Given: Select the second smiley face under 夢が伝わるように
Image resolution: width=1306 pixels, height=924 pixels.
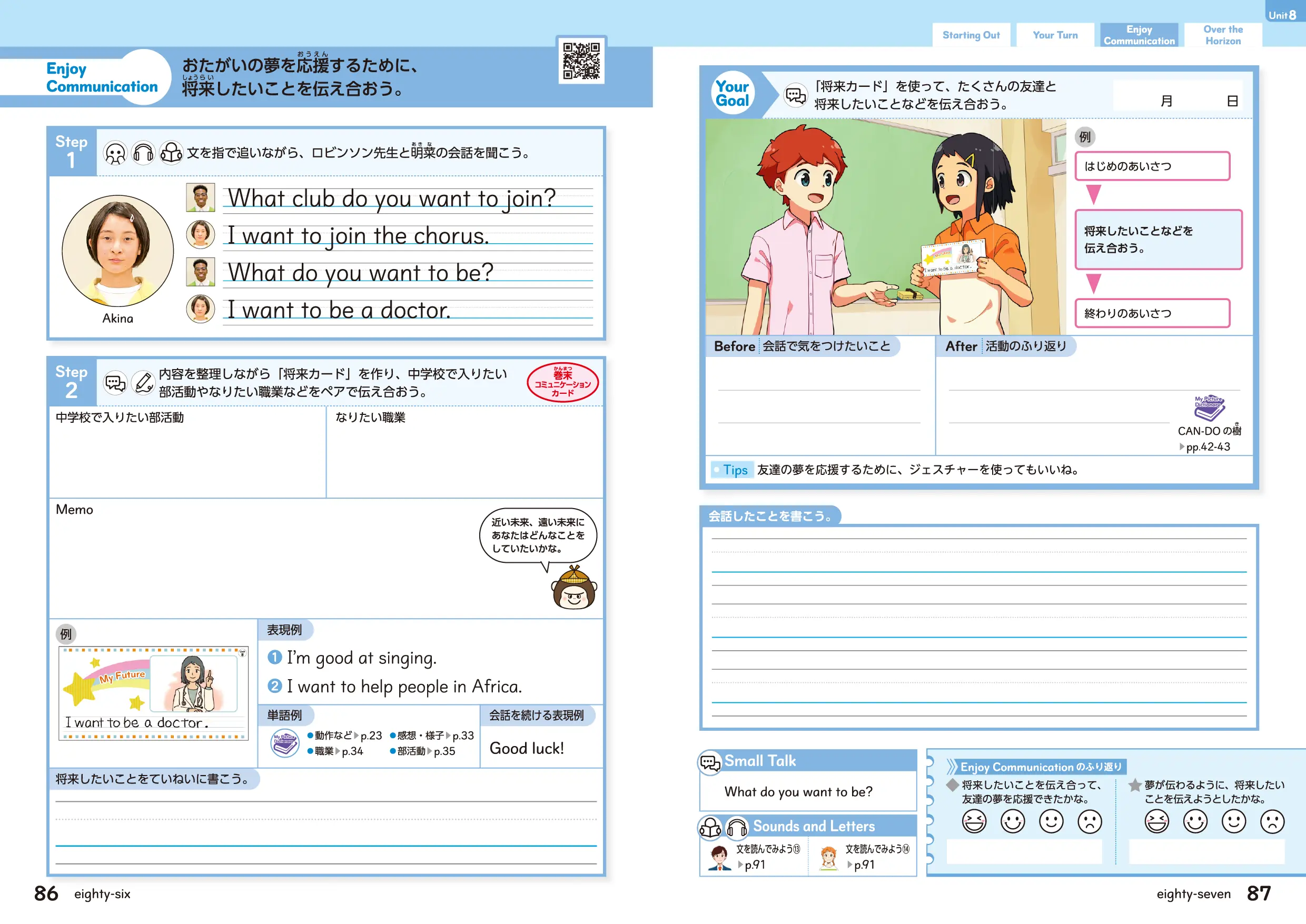Looking at the screenshot, I should click(x=1195, y=821).
